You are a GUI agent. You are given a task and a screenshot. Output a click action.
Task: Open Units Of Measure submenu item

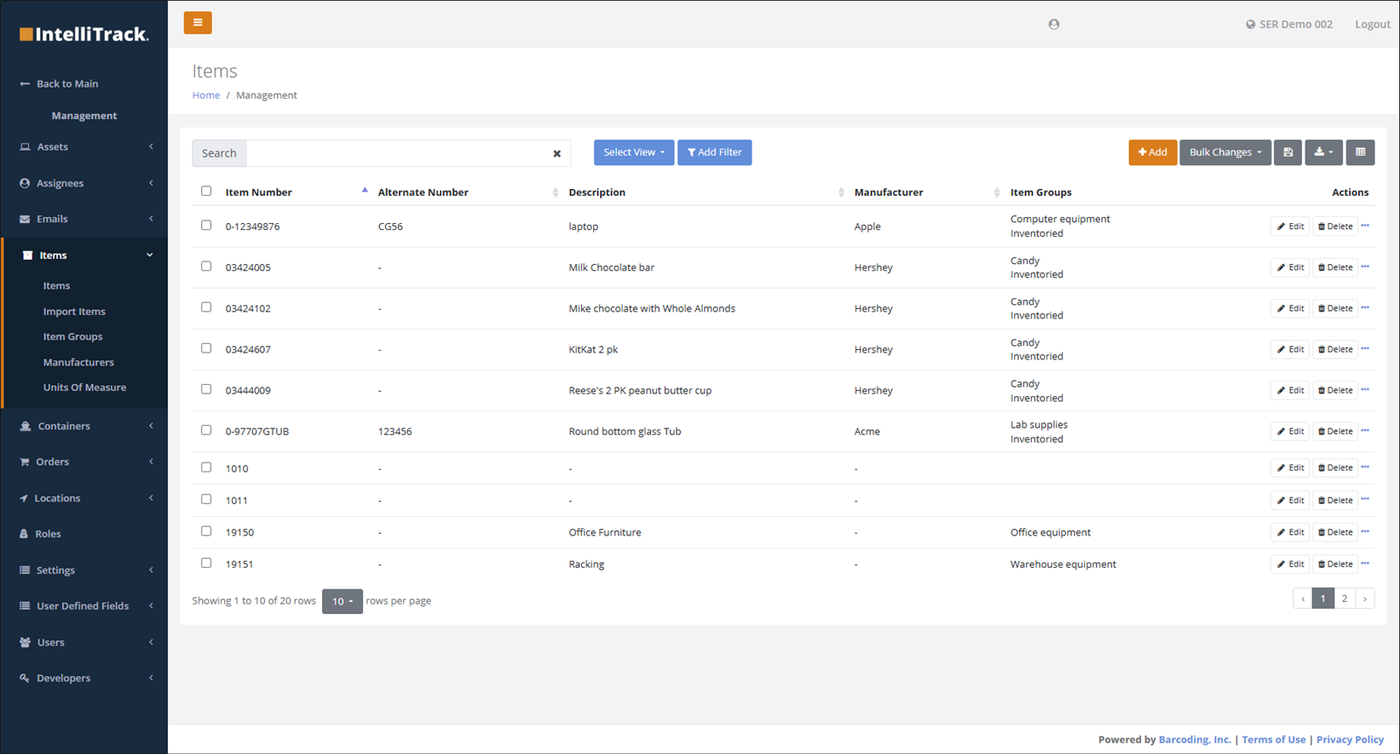84,387
